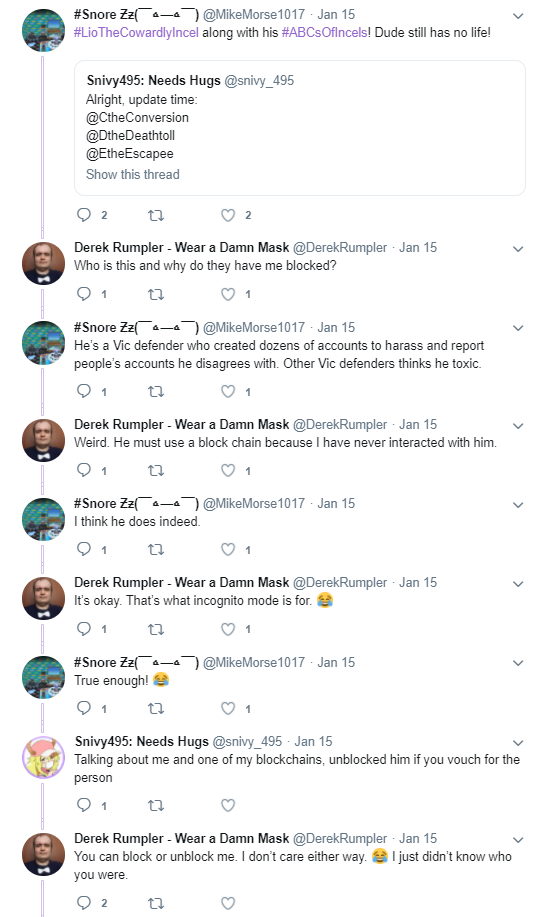Like the tweet "Who is this and why do they have me blocked?"
Image resolution: width=548 pixels, height=917 pixels.
228,294
